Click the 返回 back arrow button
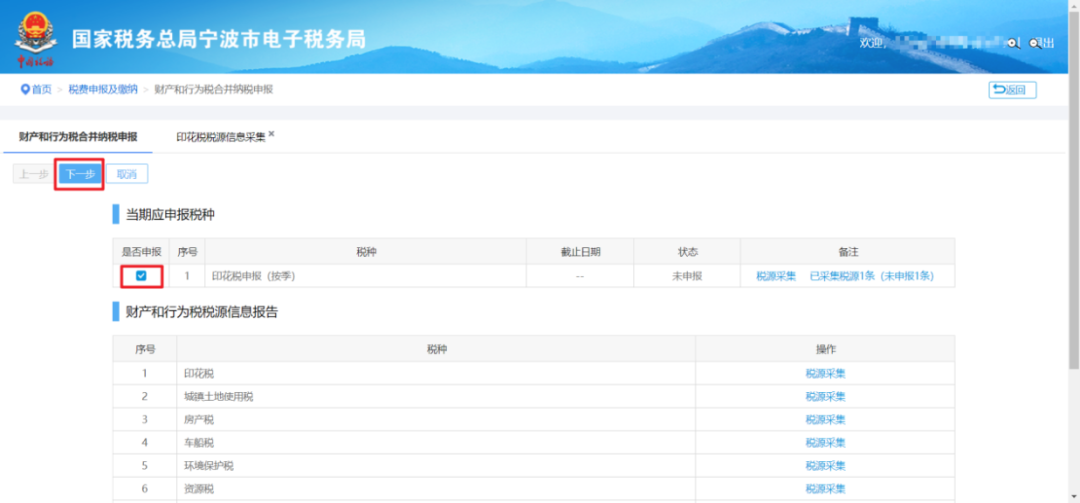The image size is (1080, 503). 1012,90
